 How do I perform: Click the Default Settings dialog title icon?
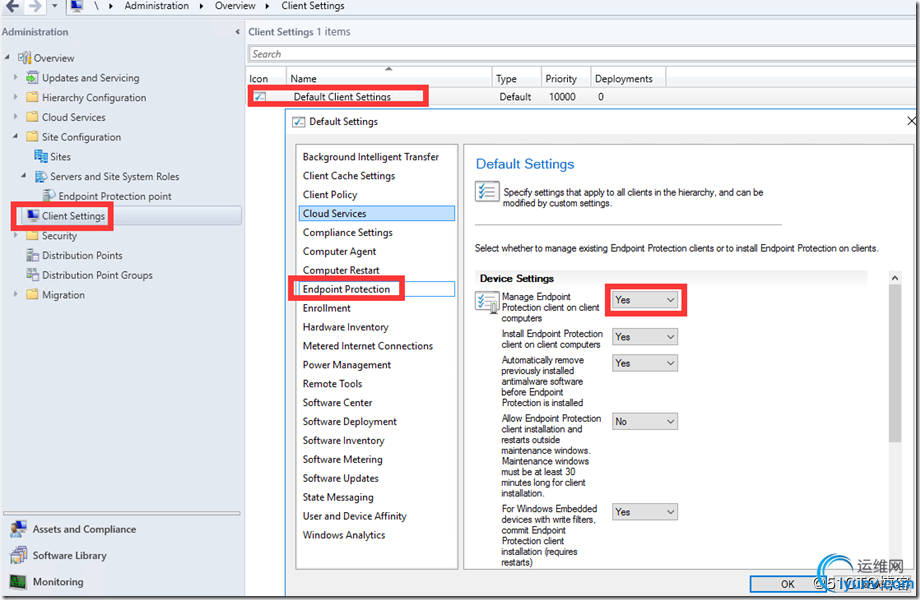299,121
